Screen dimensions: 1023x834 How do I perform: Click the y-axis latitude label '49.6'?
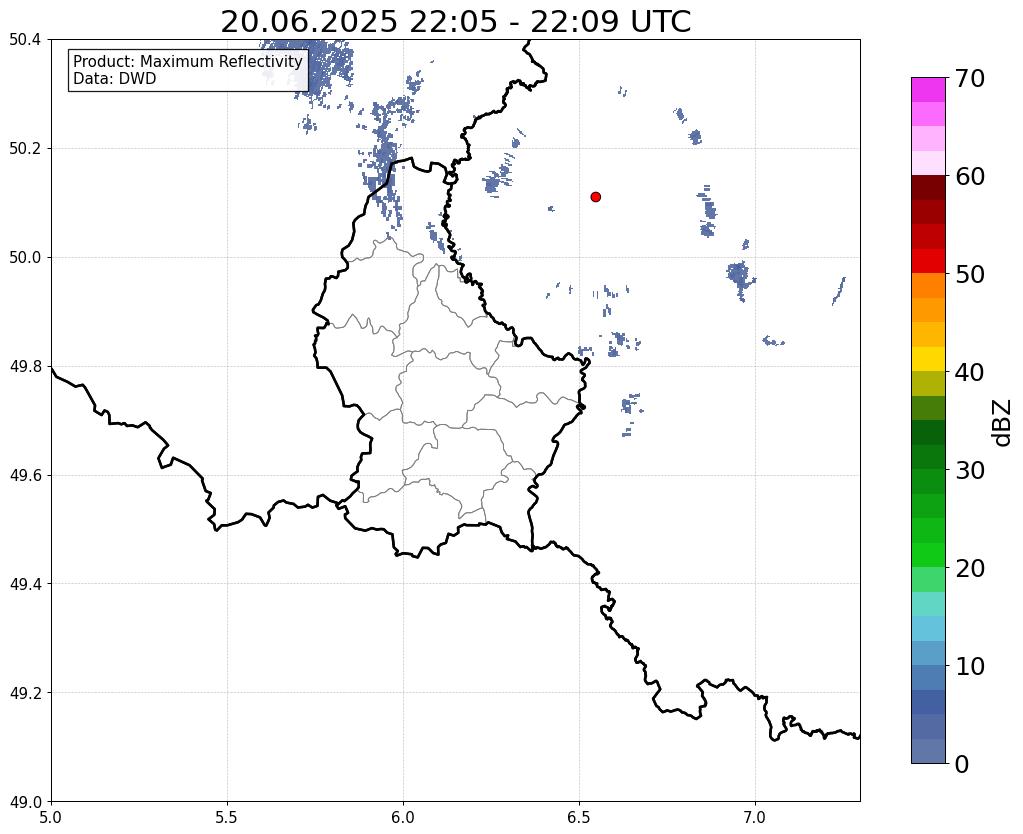tap(25, 476)
